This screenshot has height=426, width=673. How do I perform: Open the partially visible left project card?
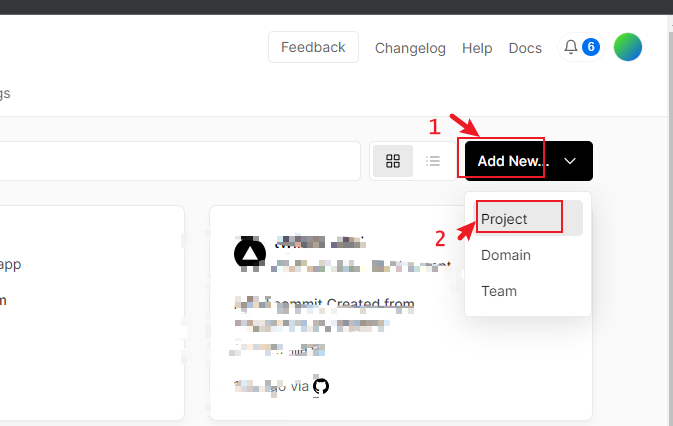click(90, 312)
